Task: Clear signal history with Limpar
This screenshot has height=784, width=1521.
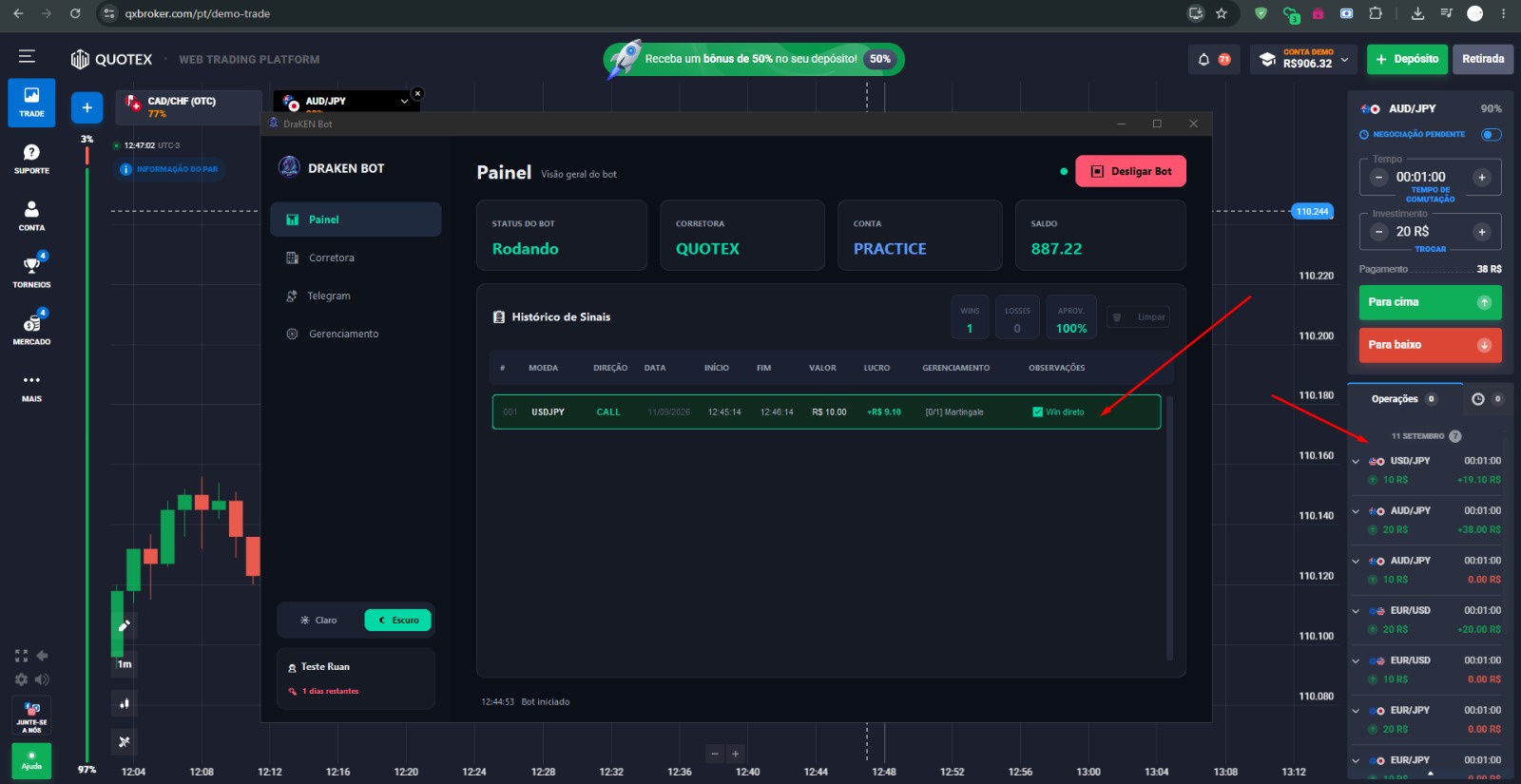Action: tap(1138, 317)
